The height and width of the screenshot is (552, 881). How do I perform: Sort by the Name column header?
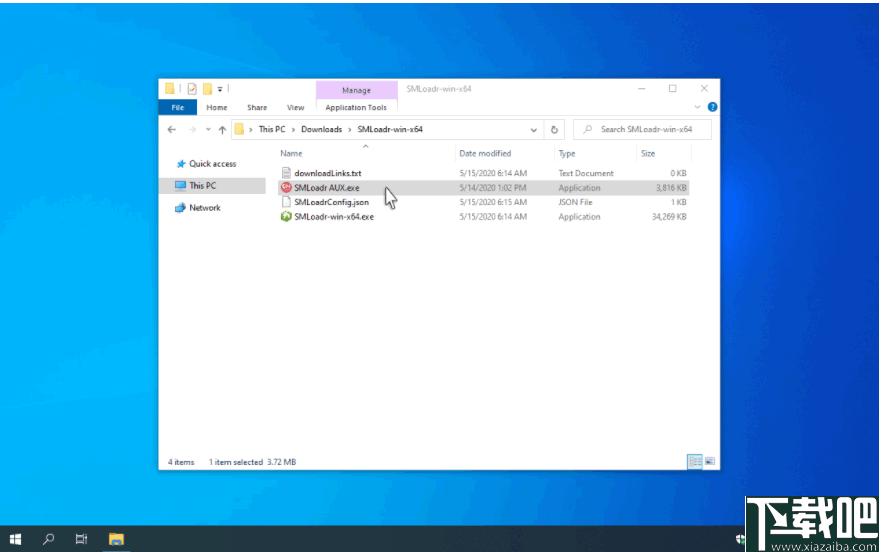pyautogui.click(x=291, y=153)
